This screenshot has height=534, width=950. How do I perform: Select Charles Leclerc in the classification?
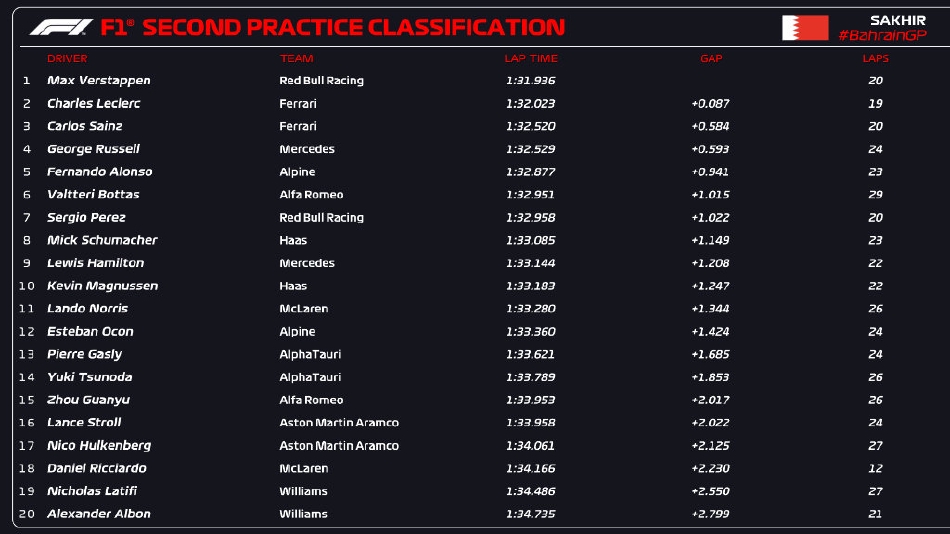point(94,103)
